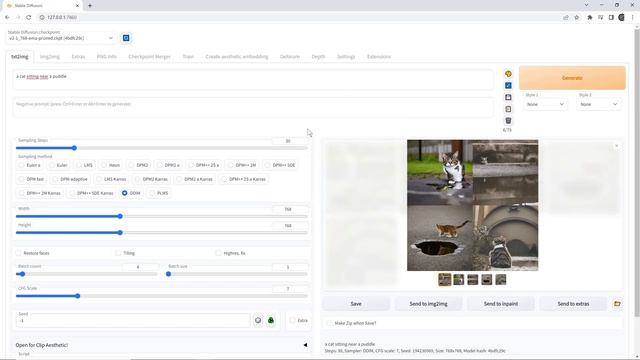
Task: Click the green recycle seed icon
Action: click(x=271, y=320)
